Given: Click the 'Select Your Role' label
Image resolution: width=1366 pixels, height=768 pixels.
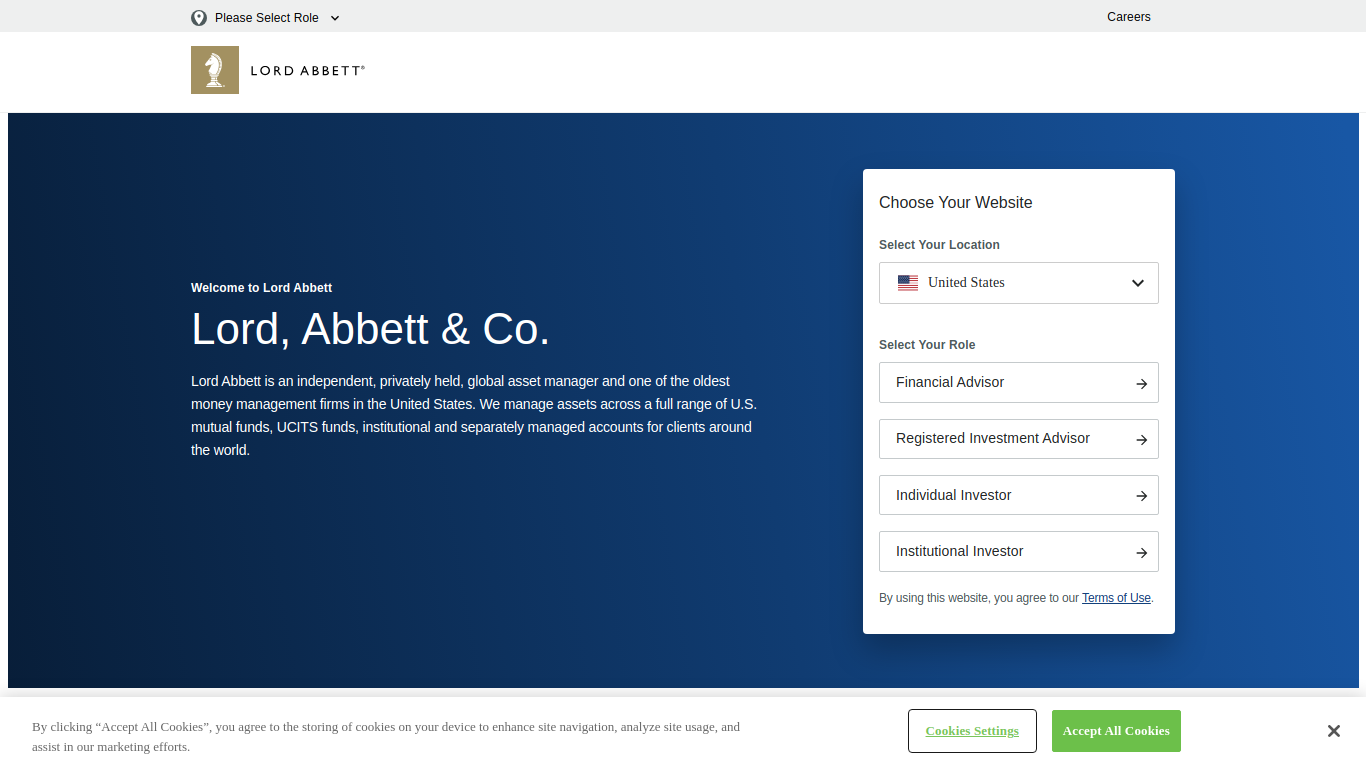Looking at the screenshot, I should (927, 345).
